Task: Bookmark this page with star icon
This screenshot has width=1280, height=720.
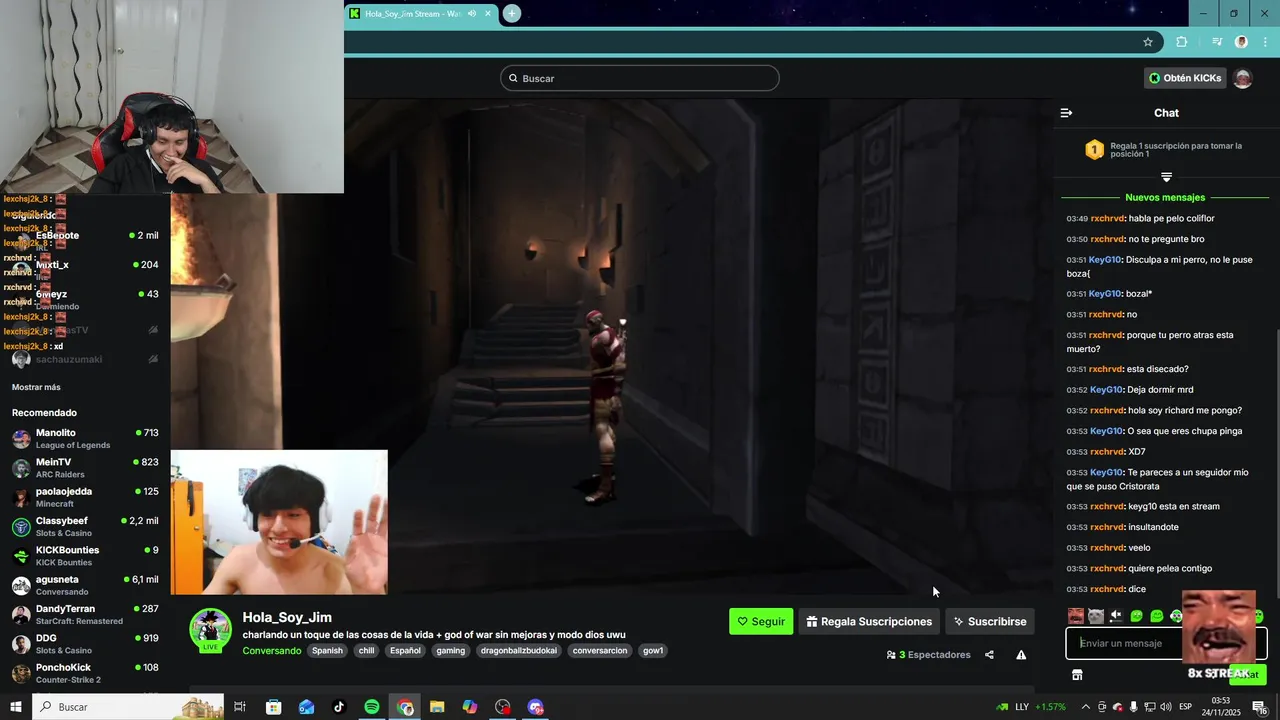Action: click(1148, 42)
